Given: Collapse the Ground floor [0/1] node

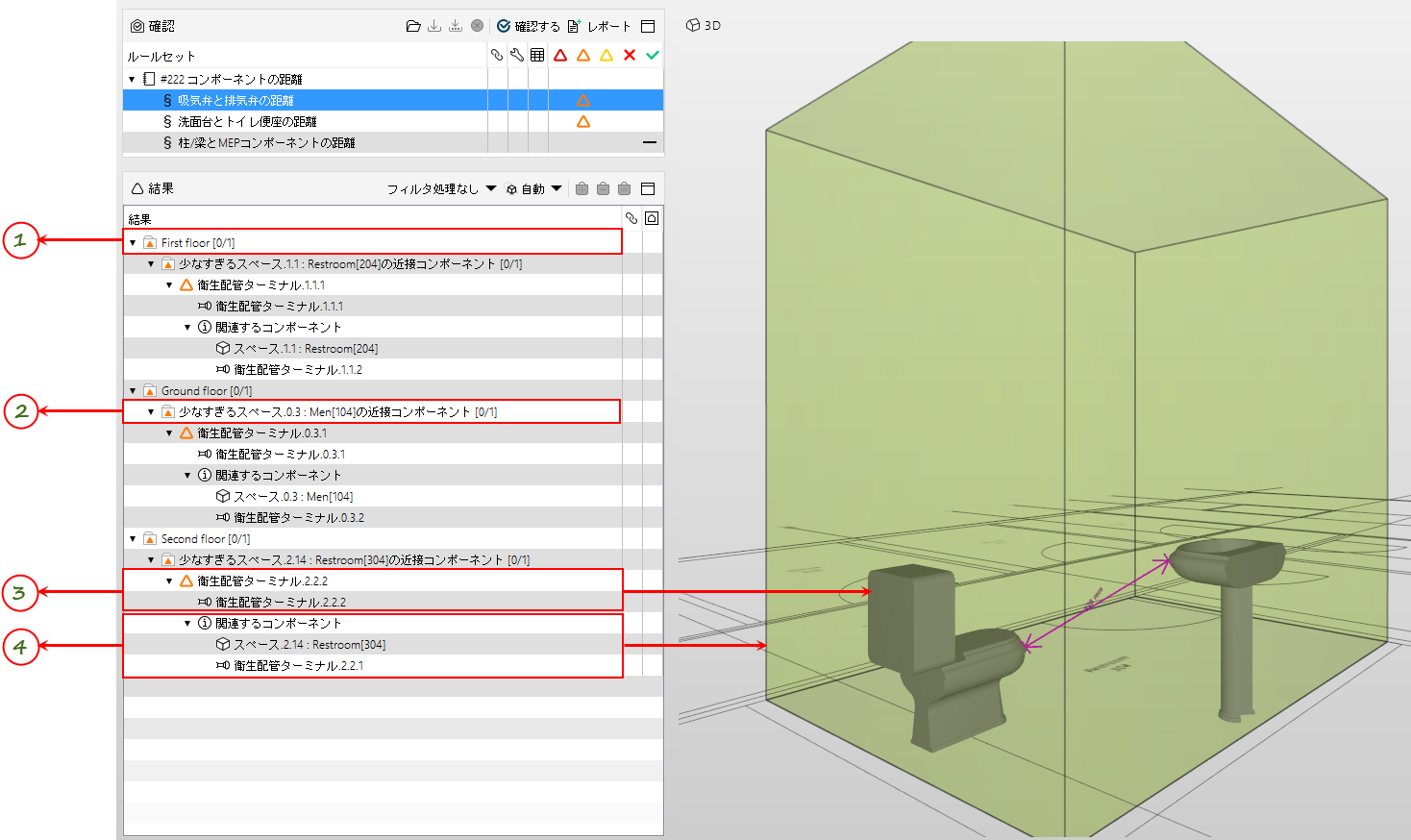Looking at the screenshot, I should [x=133, y=390].
